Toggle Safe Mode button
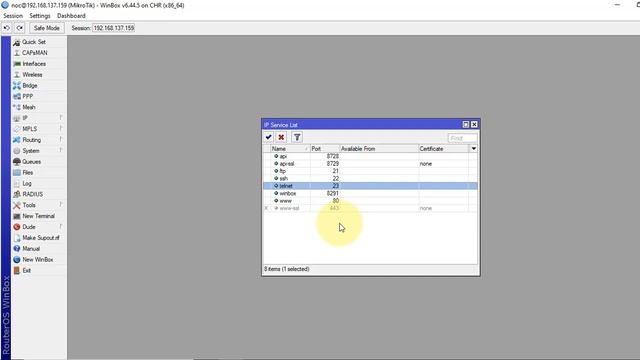This screenshot has width=640, height=360. point(47,28)
